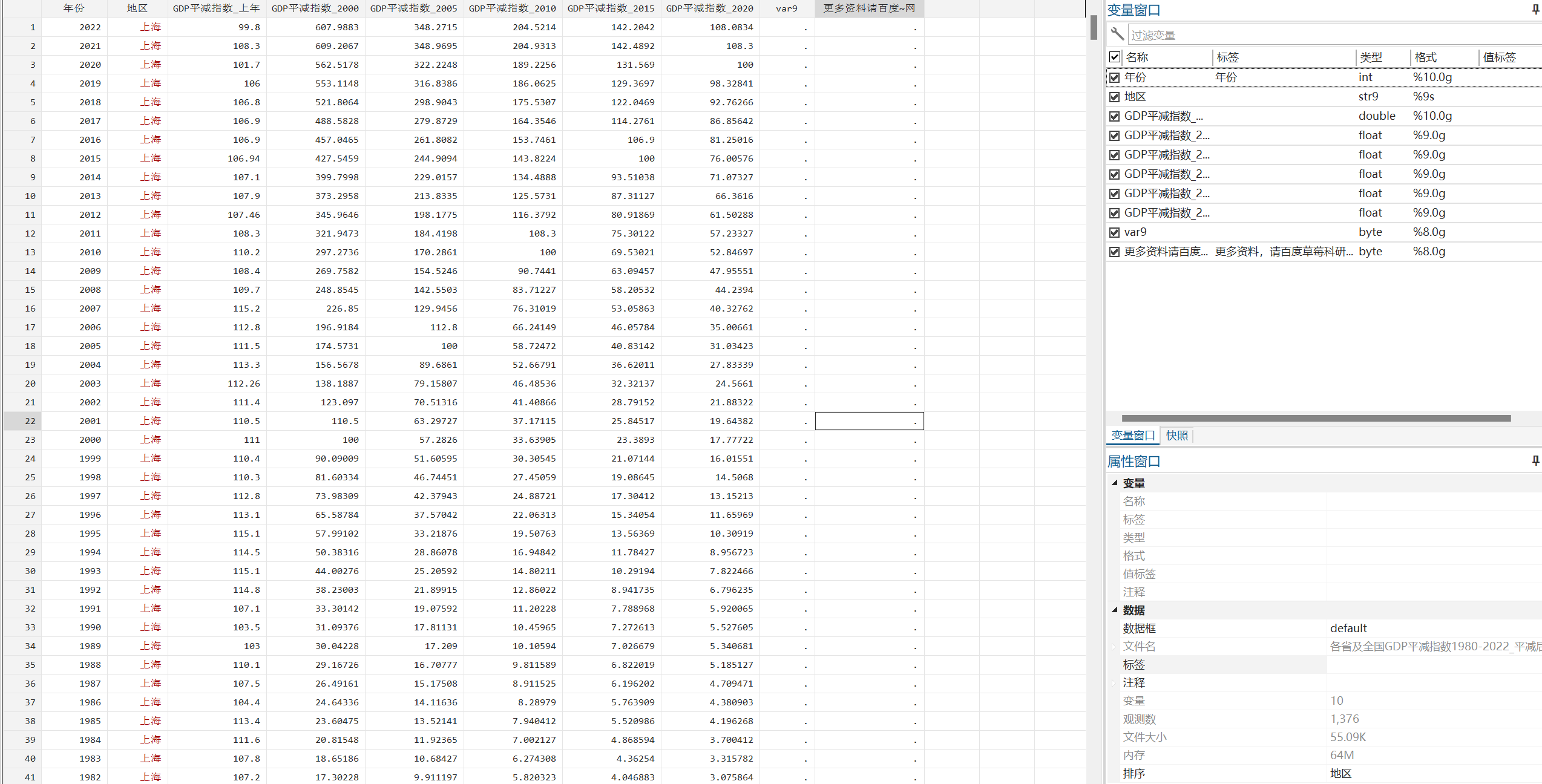
Task: Click the pin icon of 变量窗口 panel
Action: pyautogui.click(x=1535, y=10)
